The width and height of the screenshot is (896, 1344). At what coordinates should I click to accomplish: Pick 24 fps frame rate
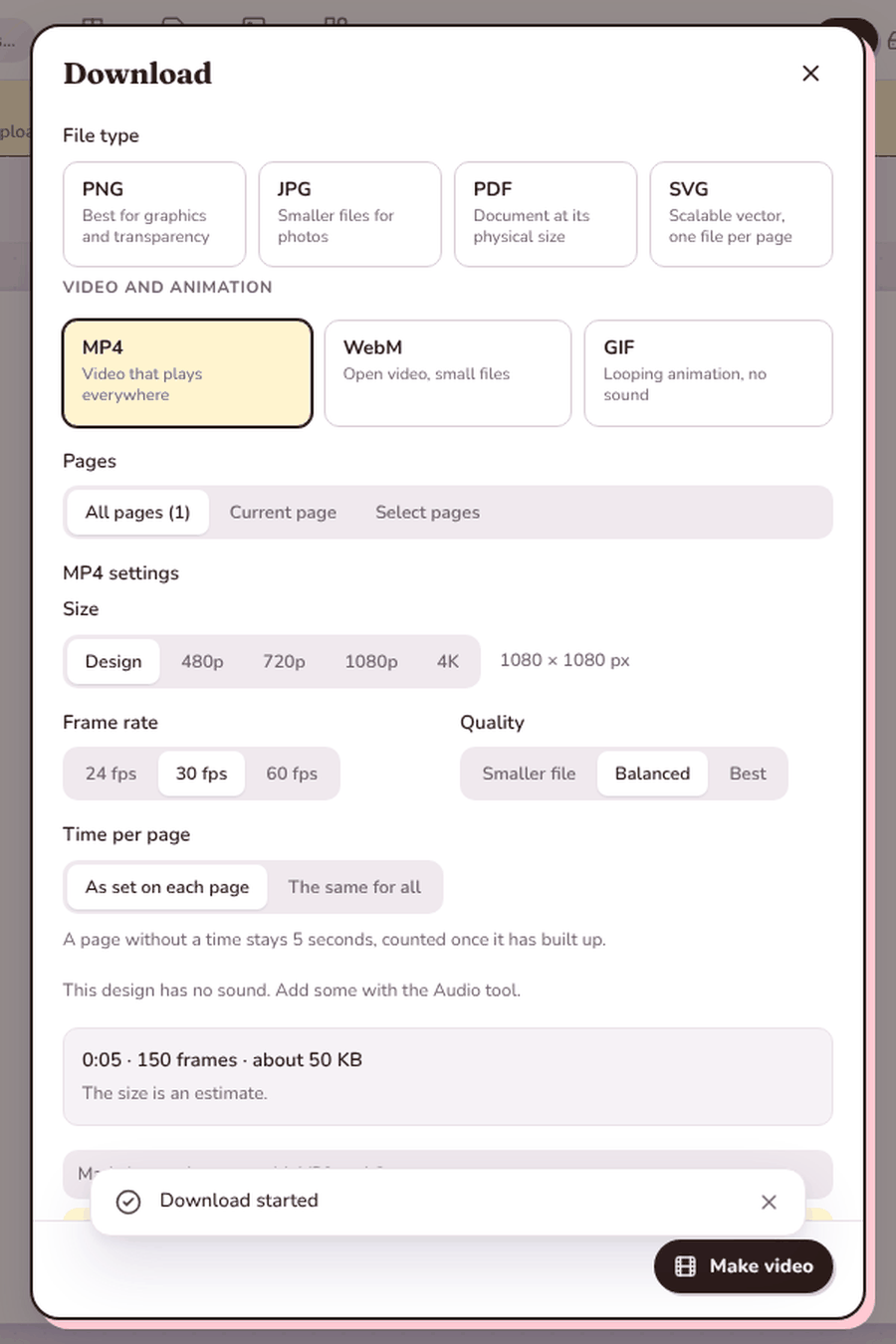tap(111, 774)
